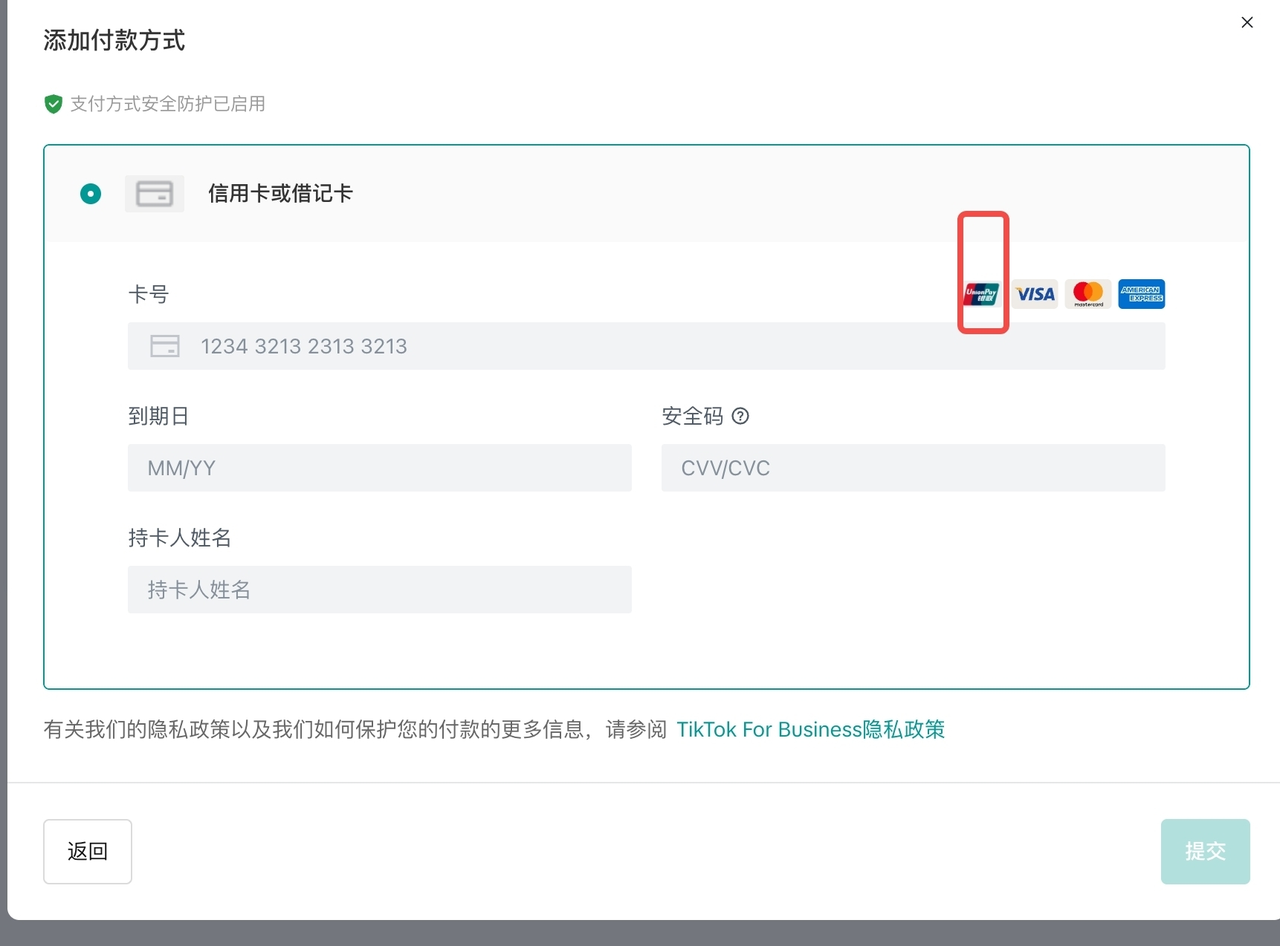Focus the CVV/CVC security code field

pyautogui.click(x=912, y=468)
